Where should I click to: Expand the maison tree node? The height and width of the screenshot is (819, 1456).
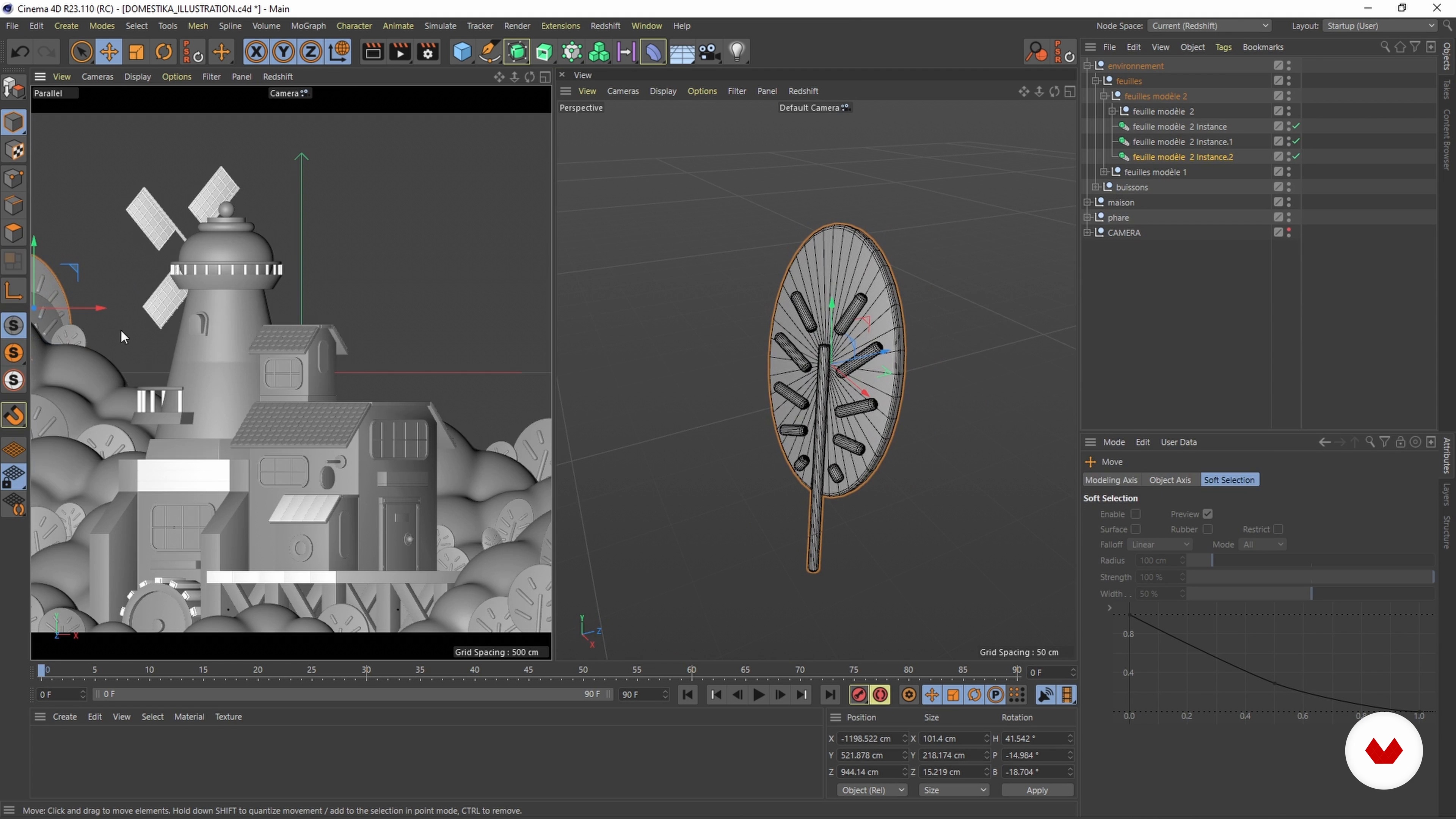tap(1087, 202)
